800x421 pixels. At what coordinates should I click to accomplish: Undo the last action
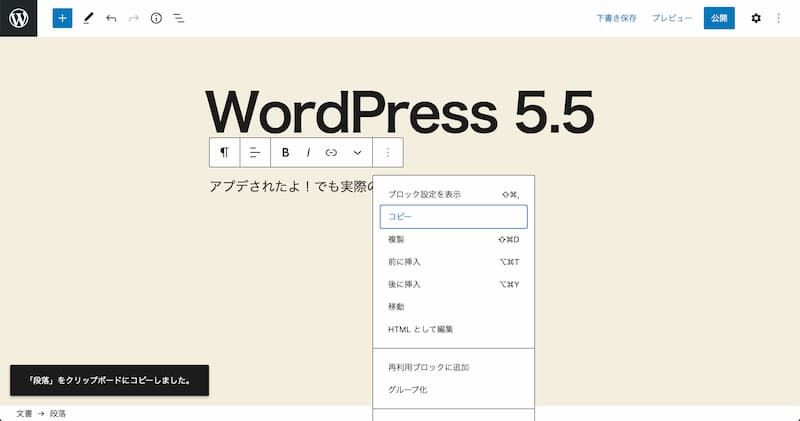111,18
